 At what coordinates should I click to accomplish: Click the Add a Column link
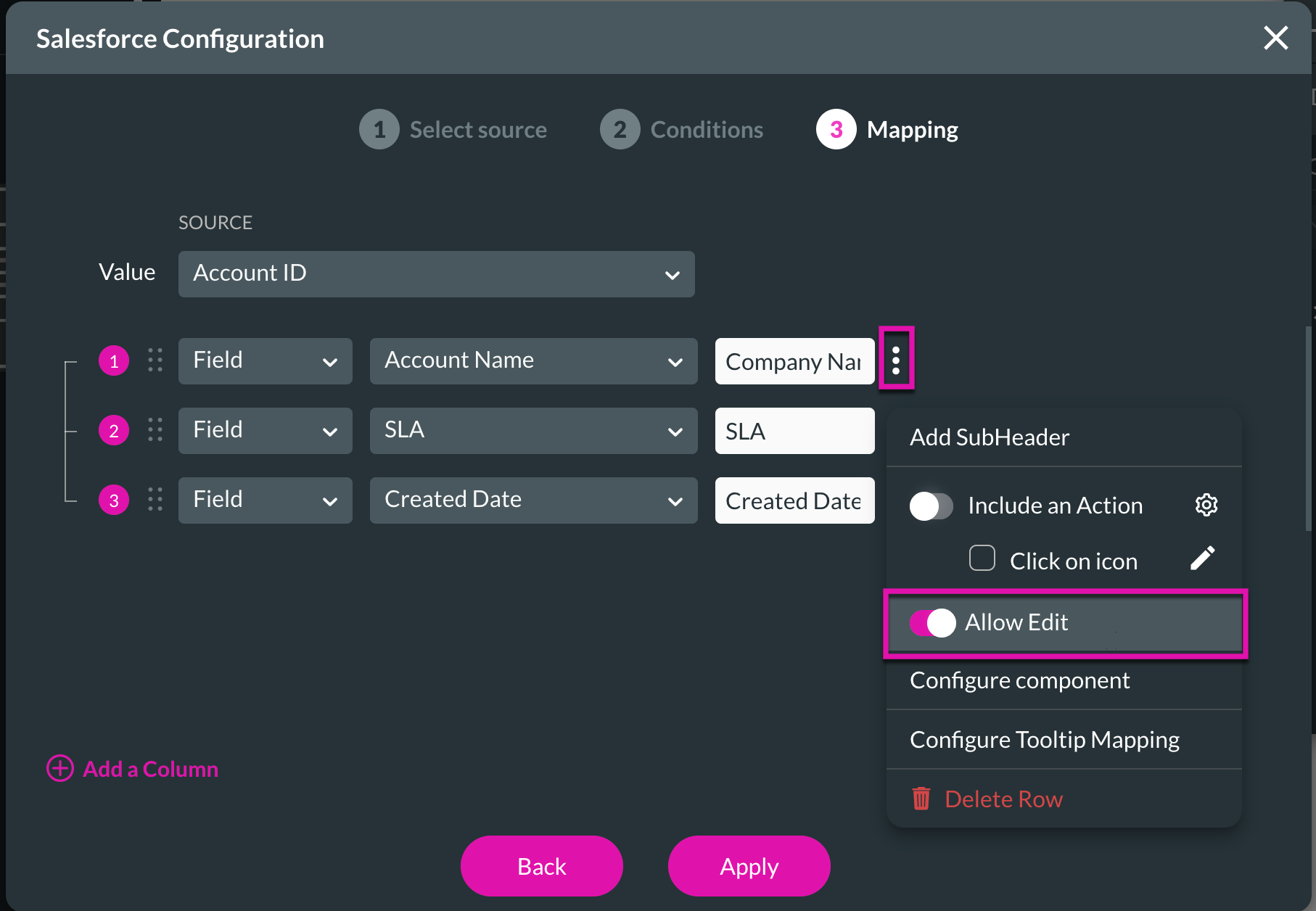point(150,769)
